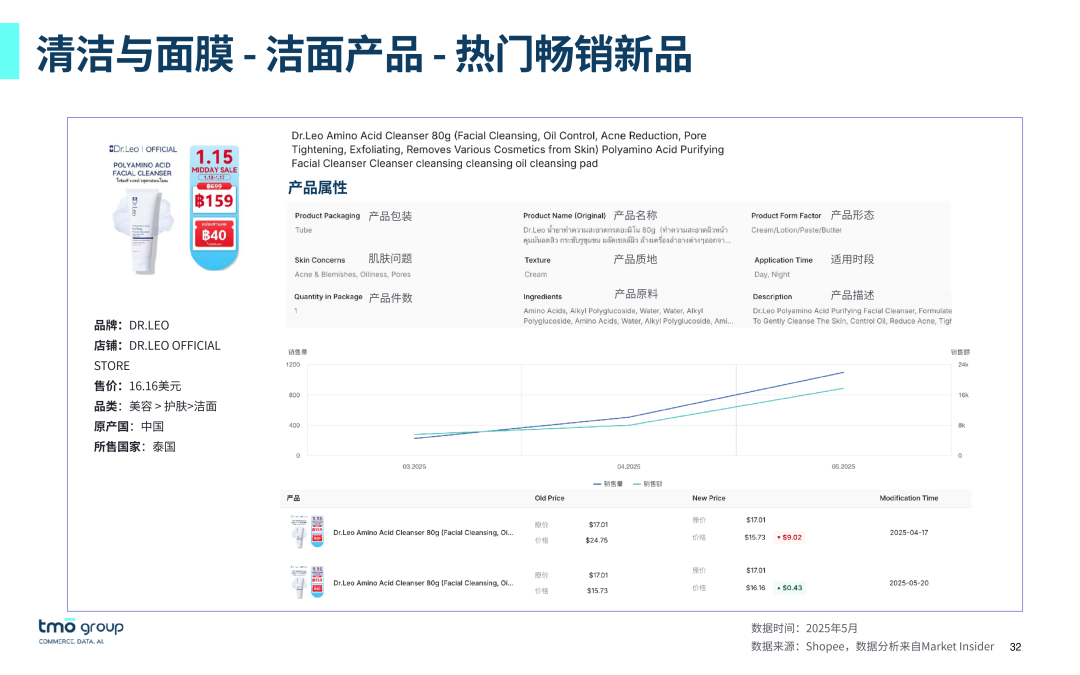Click the Ingredients attribute label
This screenshot has height=675, width=1080.
coord(543,297)
